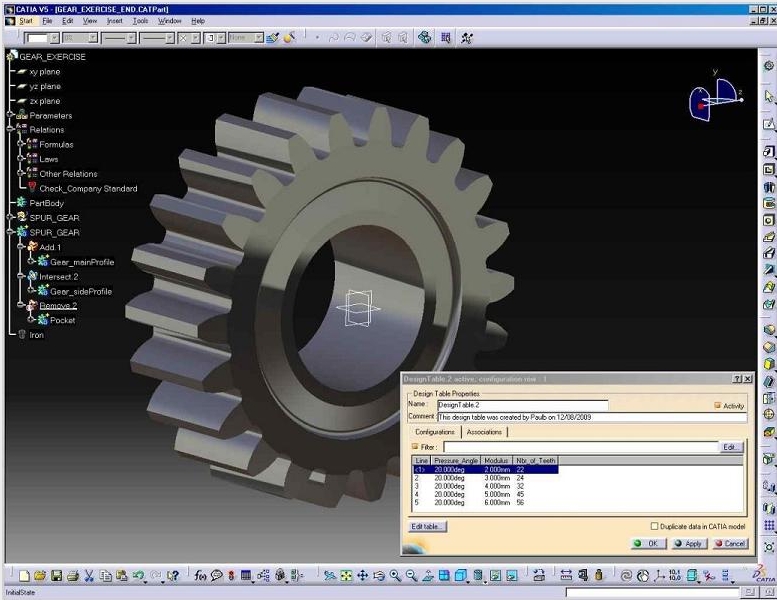Switch to the Associations tab
The height and width of the screenshot is (600, 777).
(x=483, y=432)
